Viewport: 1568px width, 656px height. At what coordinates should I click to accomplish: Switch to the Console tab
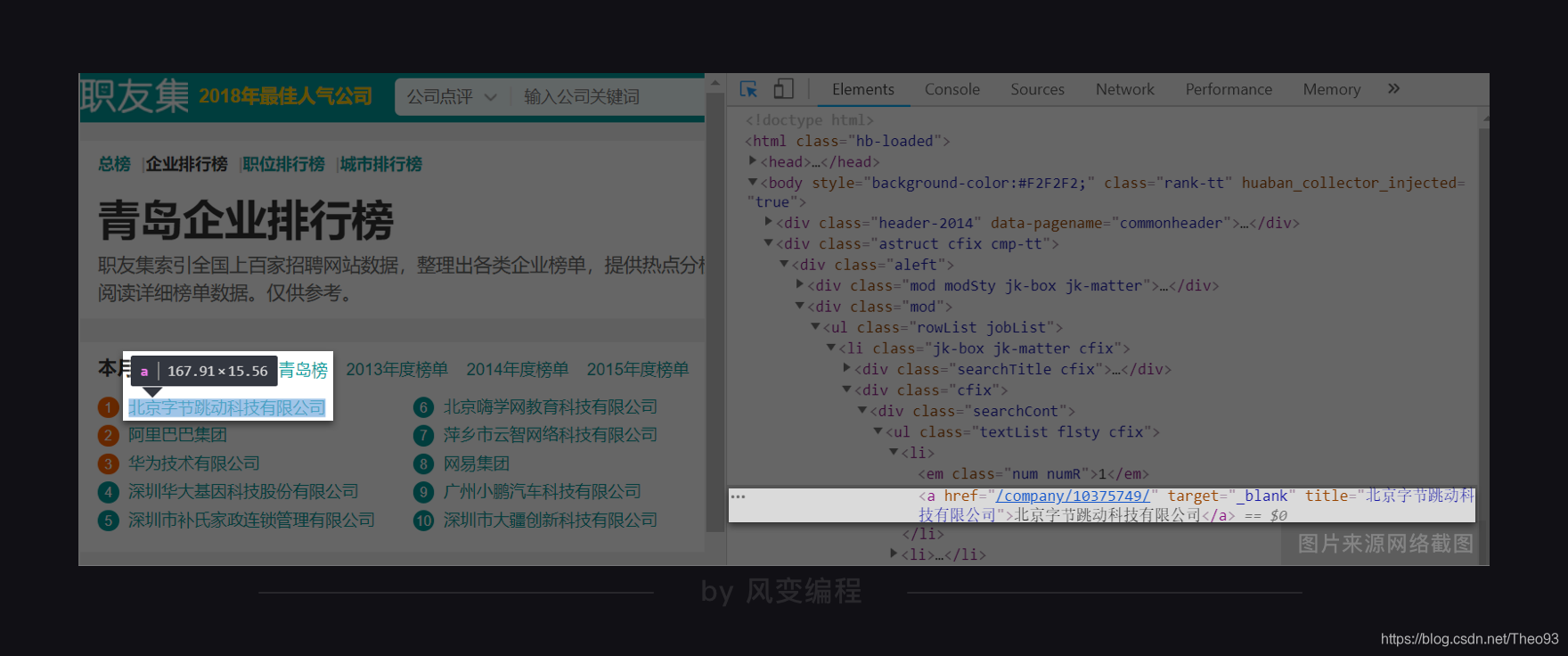(x=951, y=89)
